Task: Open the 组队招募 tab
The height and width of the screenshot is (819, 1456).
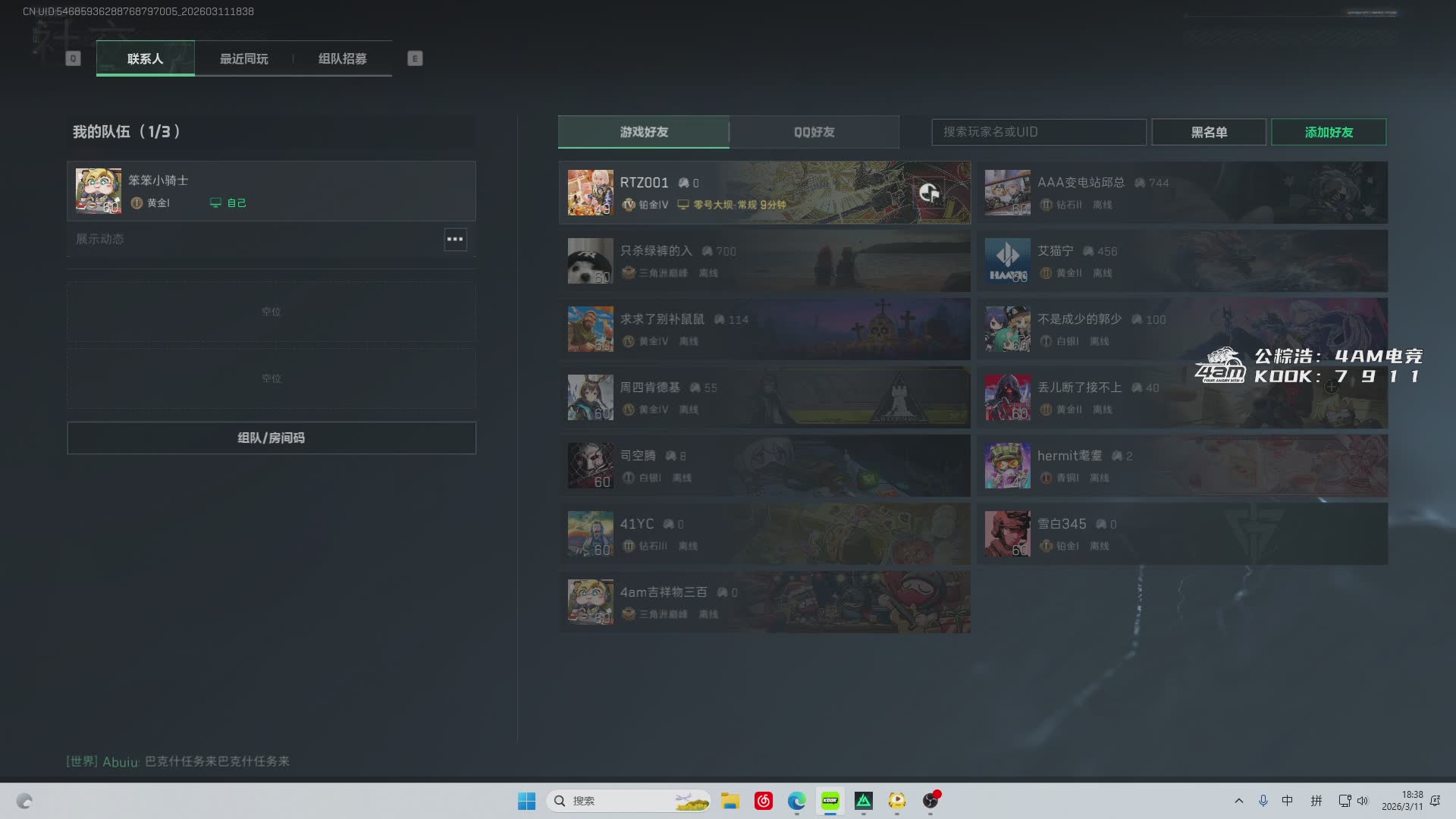Action: [x=342, y=58]
